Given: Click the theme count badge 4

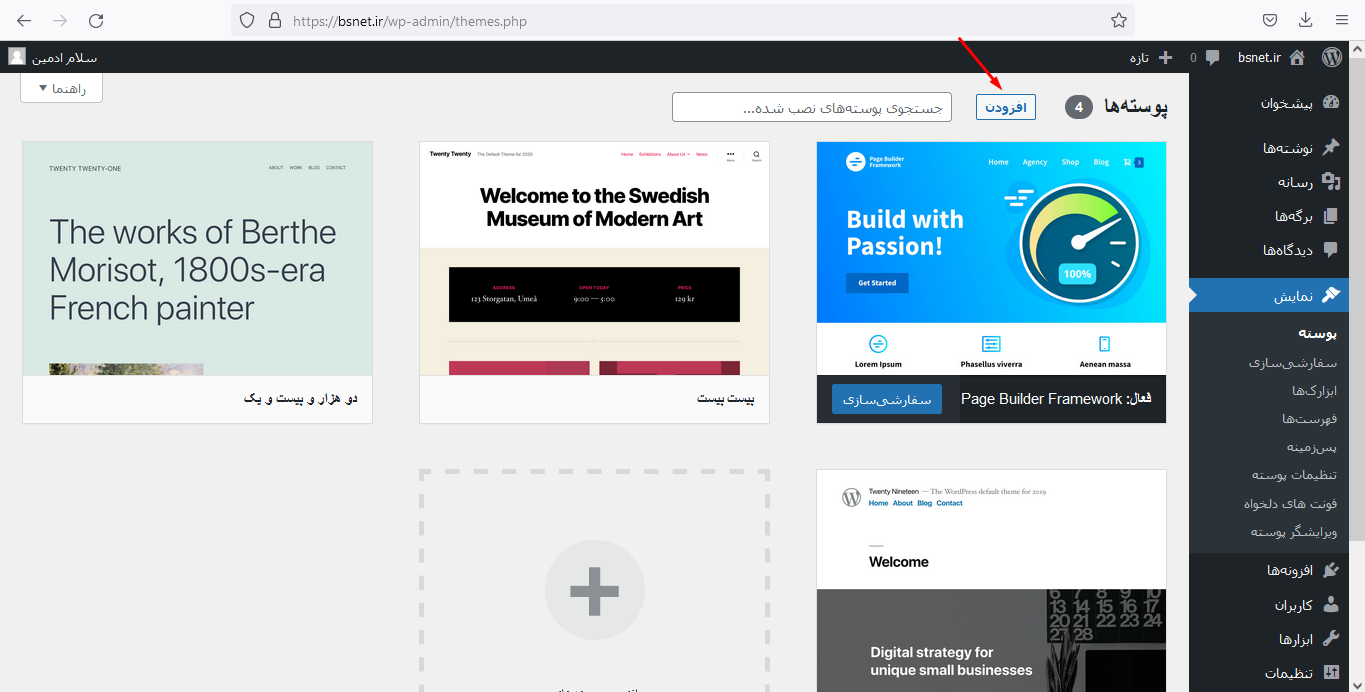Looking at the screenshot, I should click(1078, 107).
